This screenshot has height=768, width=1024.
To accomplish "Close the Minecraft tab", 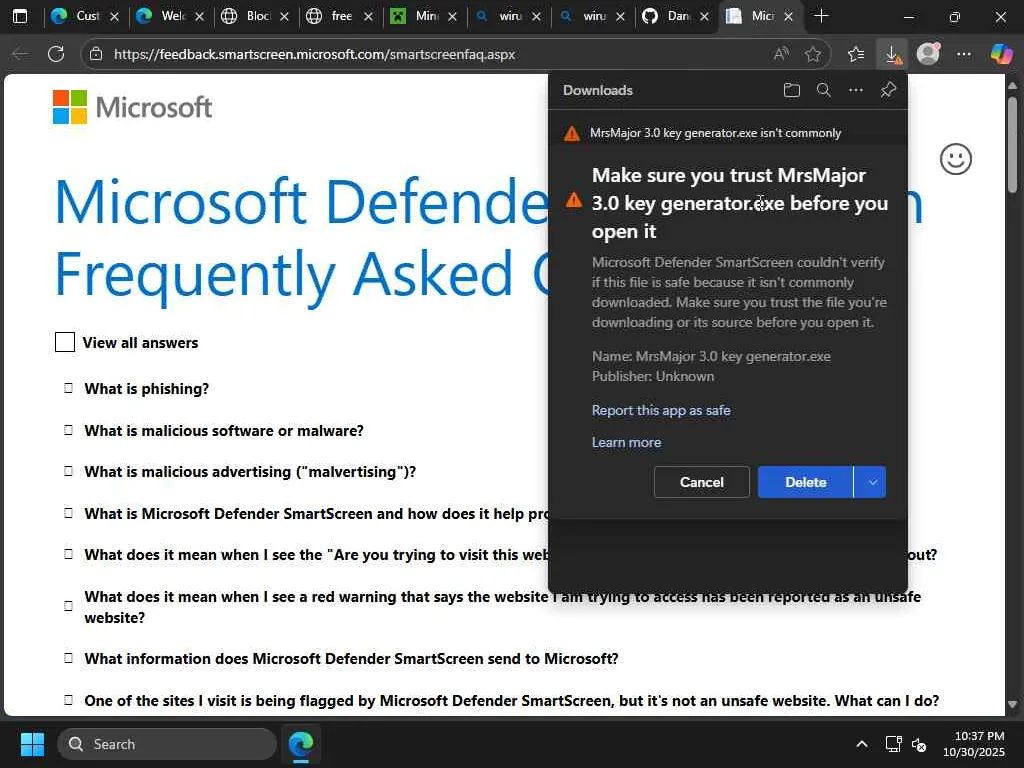I will 453,16.
